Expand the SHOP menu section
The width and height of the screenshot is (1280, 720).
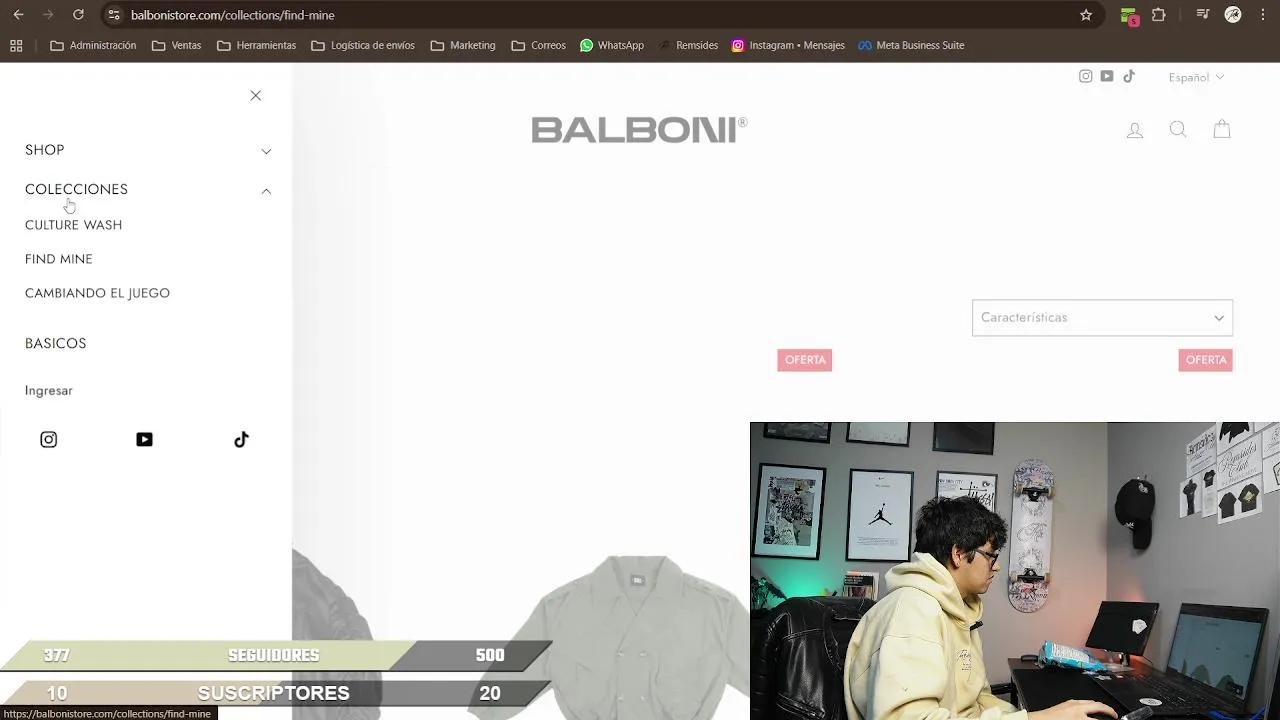coord(266,151)
